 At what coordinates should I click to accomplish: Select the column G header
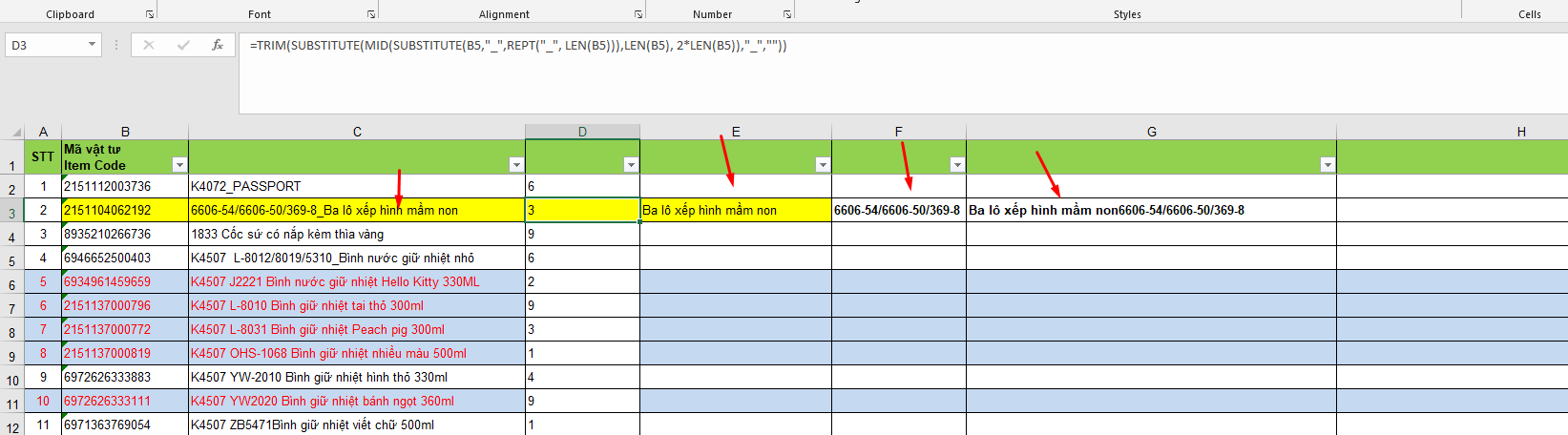pos(1151,132)
